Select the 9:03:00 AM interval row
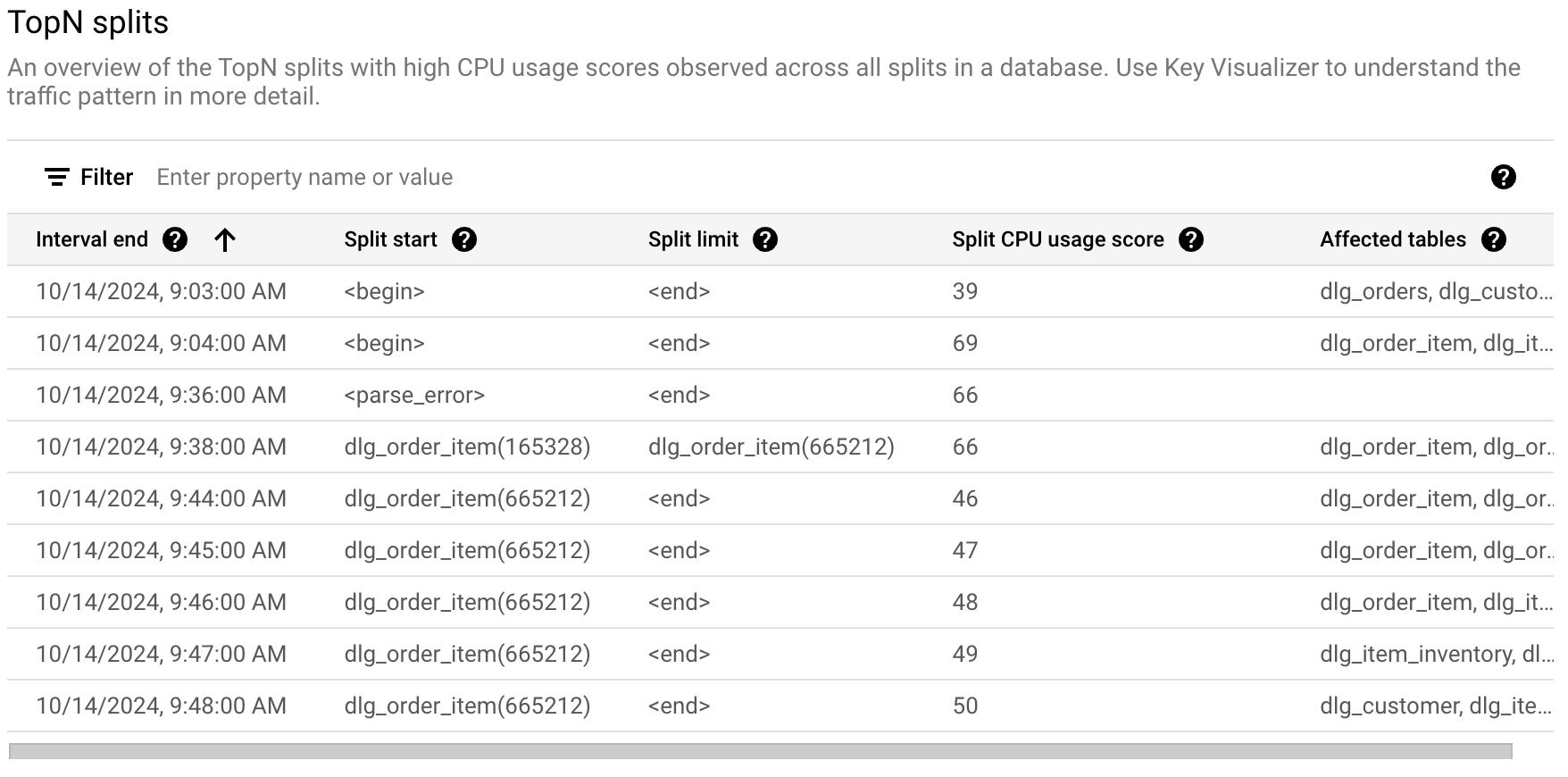Viewport: 1568px width, 777px height. click(161, 291)
